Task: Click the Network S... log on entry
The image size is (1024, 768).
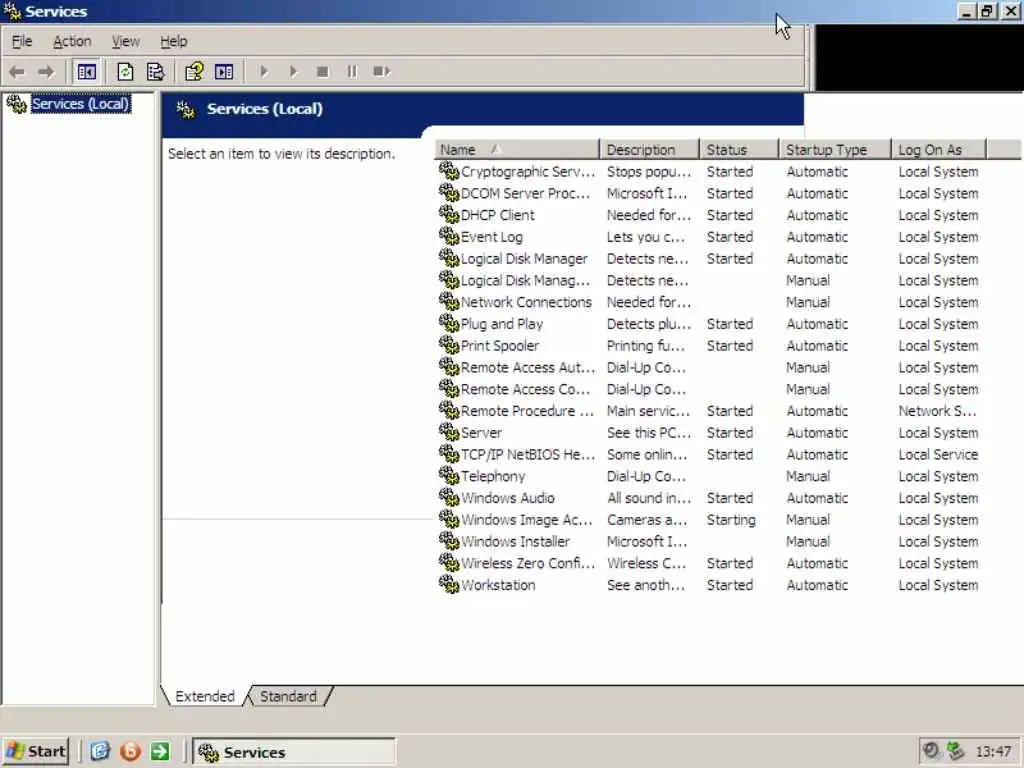Action: coord(937,411)
